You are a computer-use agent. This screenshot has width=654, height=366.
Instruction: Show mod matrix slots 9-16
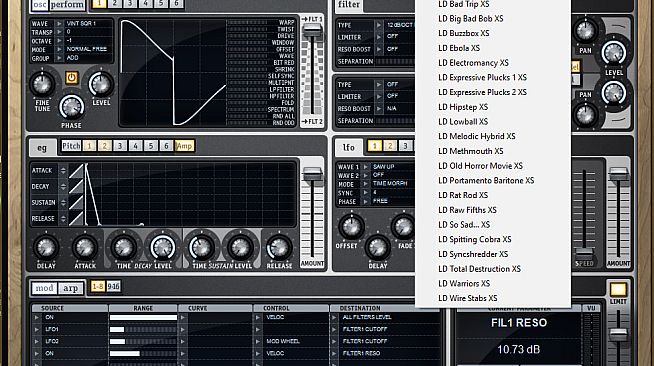pos(113,287)
